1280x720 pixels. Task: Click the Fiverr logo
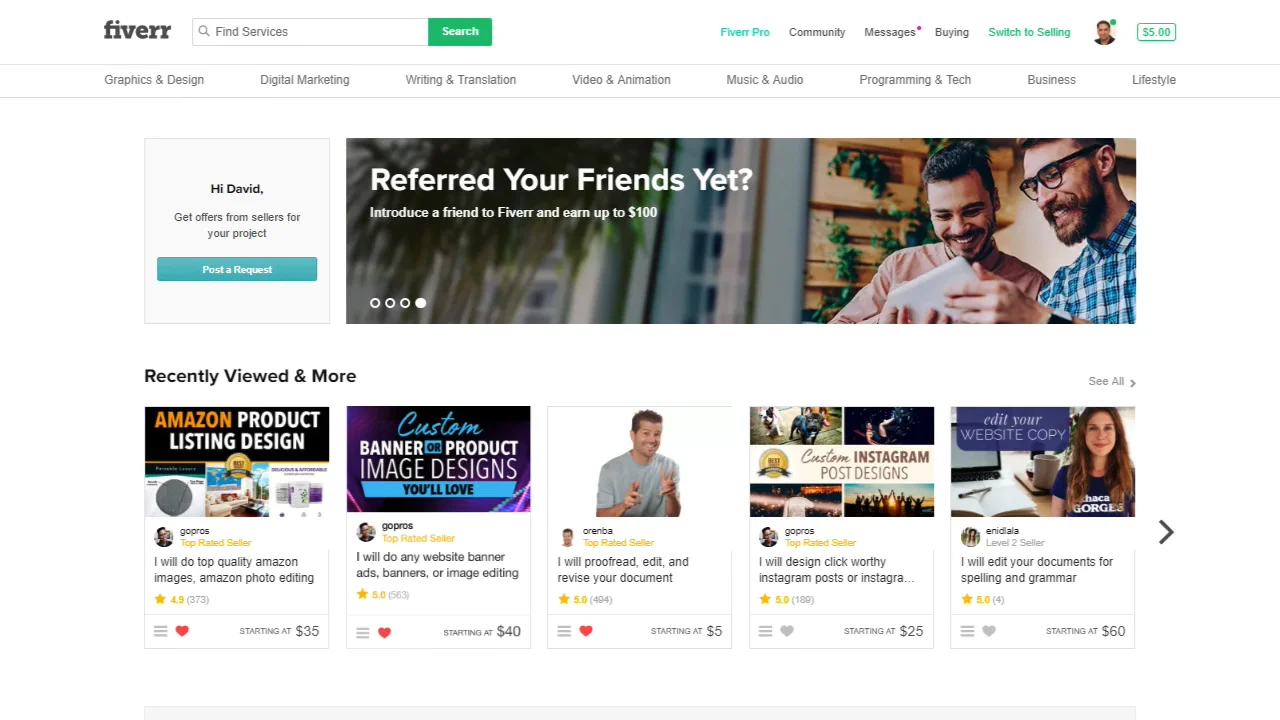[x=137, y=30]
